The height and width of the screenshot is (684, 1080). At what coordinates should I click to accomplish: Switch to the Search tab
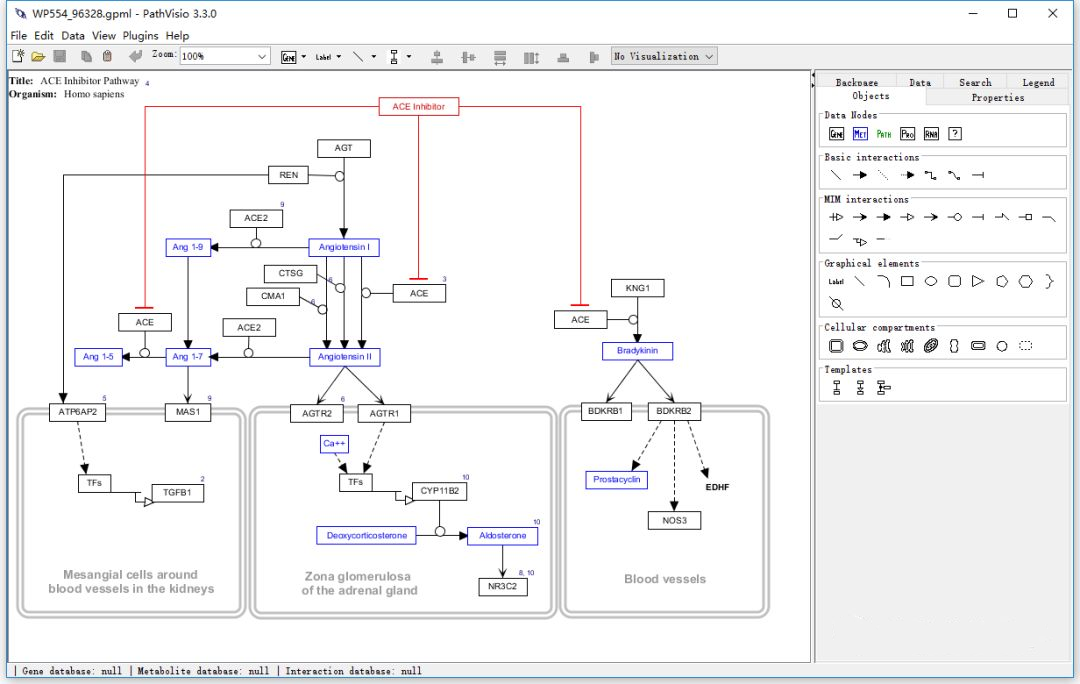tap(975, 82)
